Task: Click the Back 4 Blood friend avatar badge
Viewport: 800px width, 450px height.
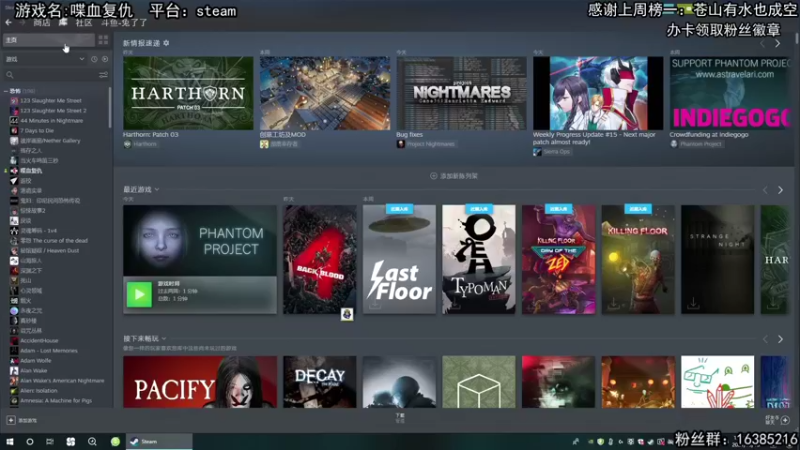Action: pyautogui.click(x=347, y=314)
